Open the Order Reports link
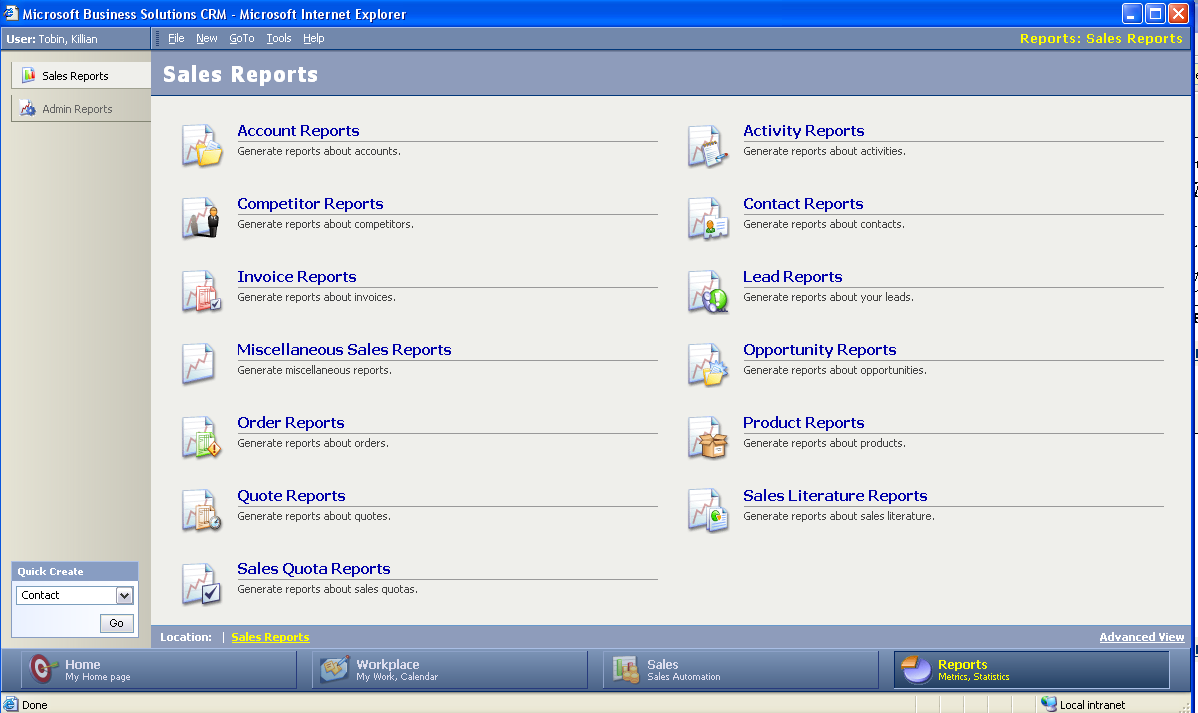 290,423
